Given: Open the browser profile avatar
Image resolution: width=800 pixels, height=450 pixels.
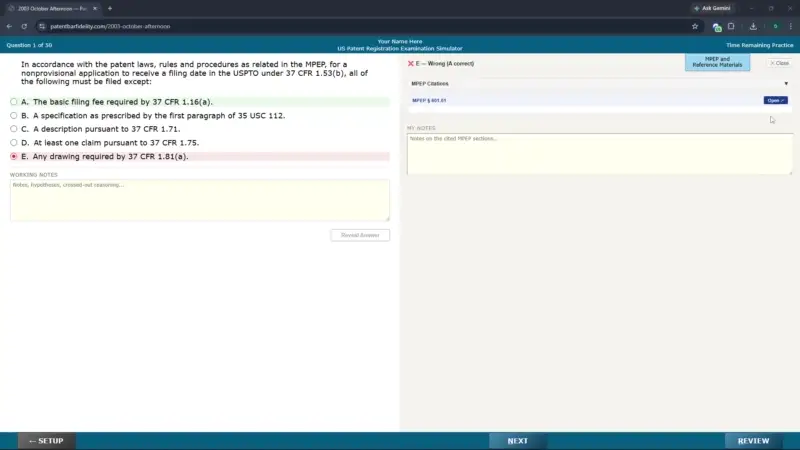Looking at the screenshot, I should pyautogui.click(x=775, y=26).
